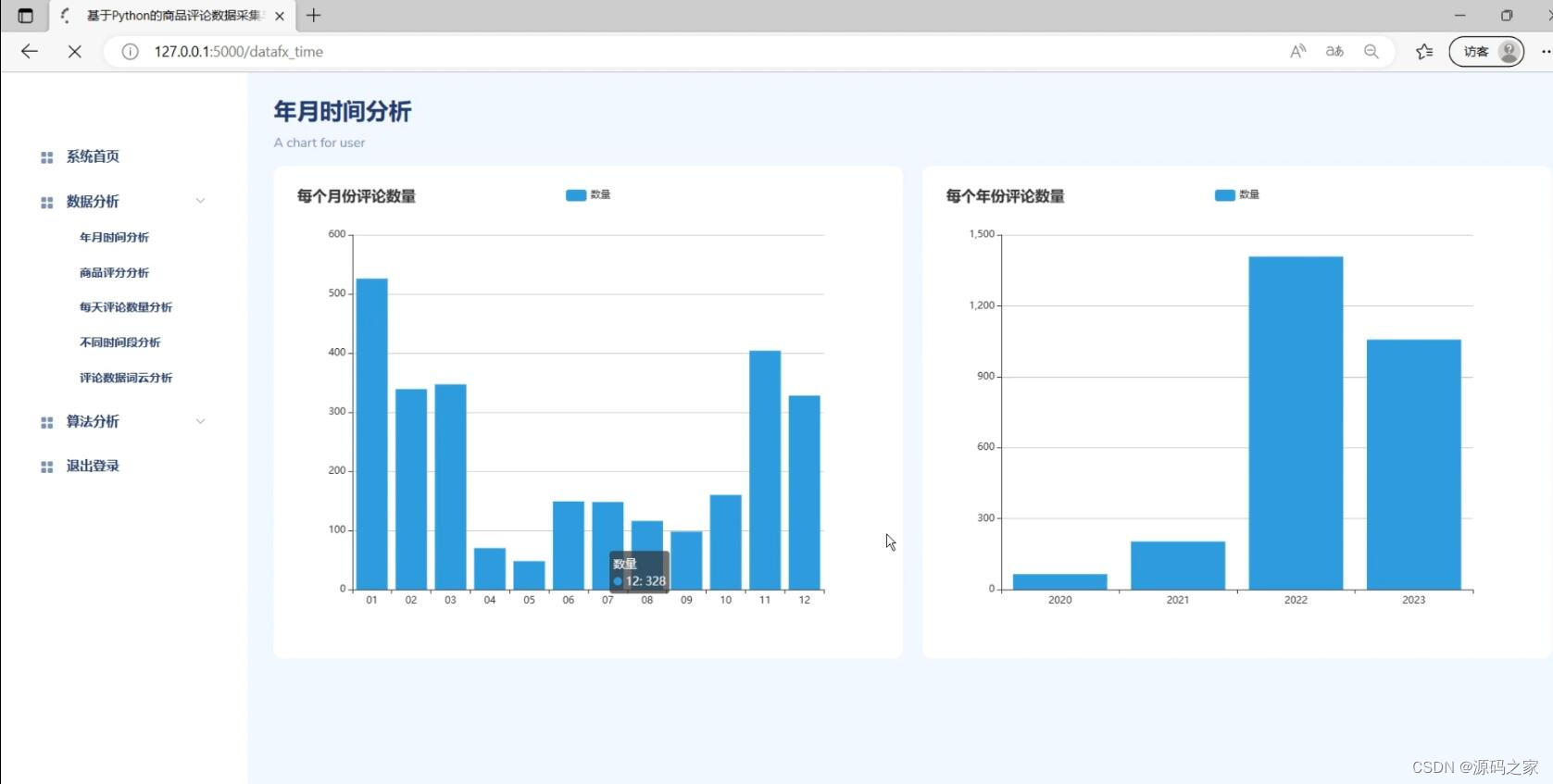Click the grid icon beside 退出登录
The height and width of the screenshot is (784, 1553).
click(x=47, y=467)
